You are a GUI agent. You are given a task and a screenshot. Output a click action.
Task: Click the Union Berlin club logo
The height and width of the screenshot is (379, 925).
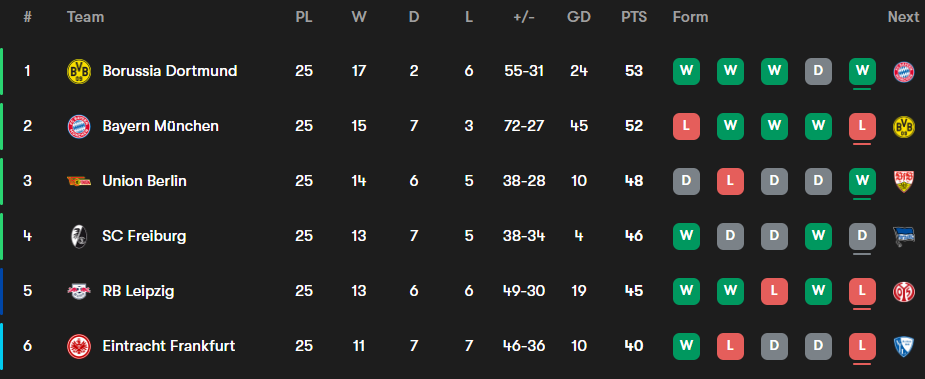point(78,181)
